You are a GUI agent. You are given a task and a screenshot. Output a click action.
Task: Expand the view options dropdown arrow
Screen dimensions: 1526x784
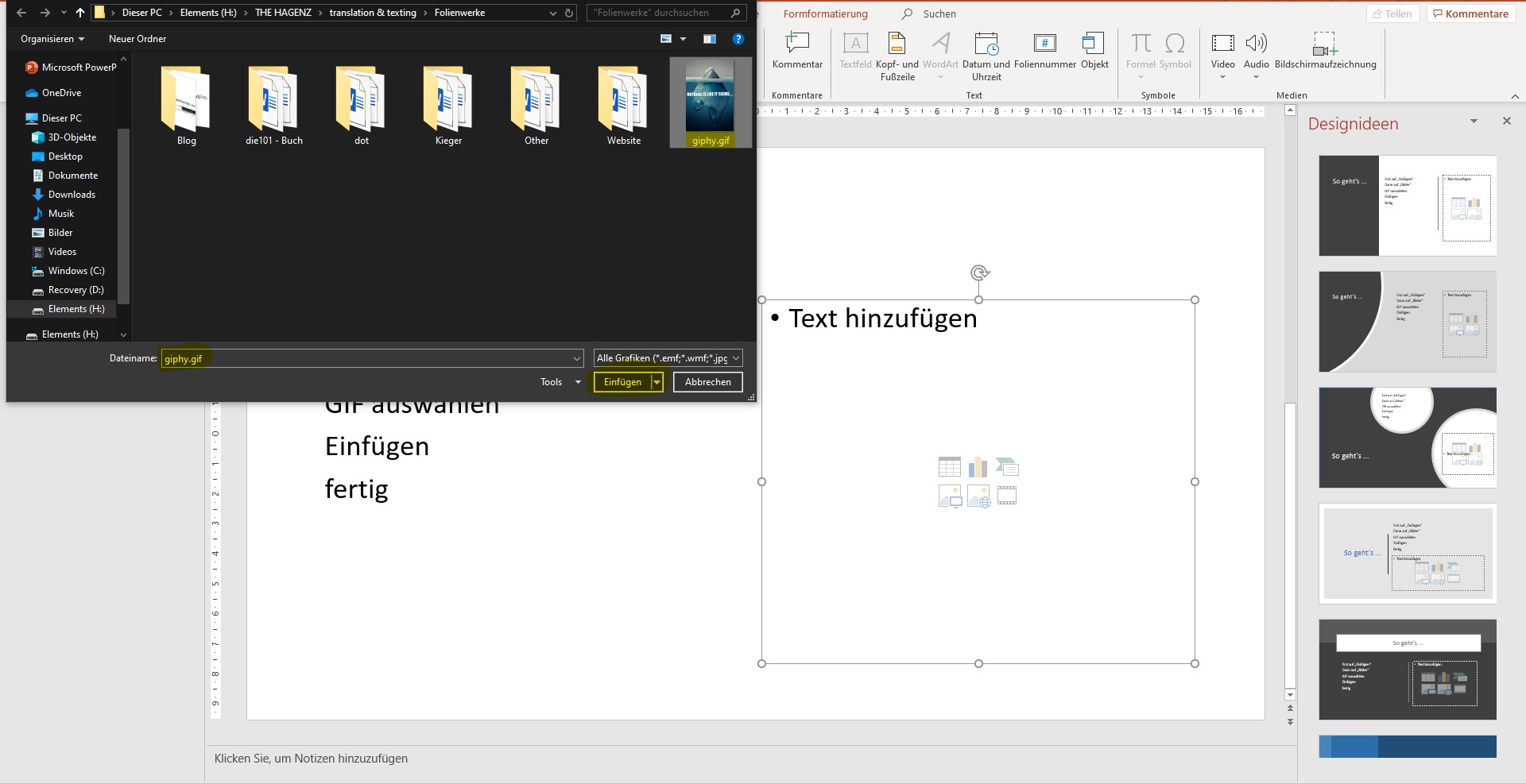(x=683, y=39)
